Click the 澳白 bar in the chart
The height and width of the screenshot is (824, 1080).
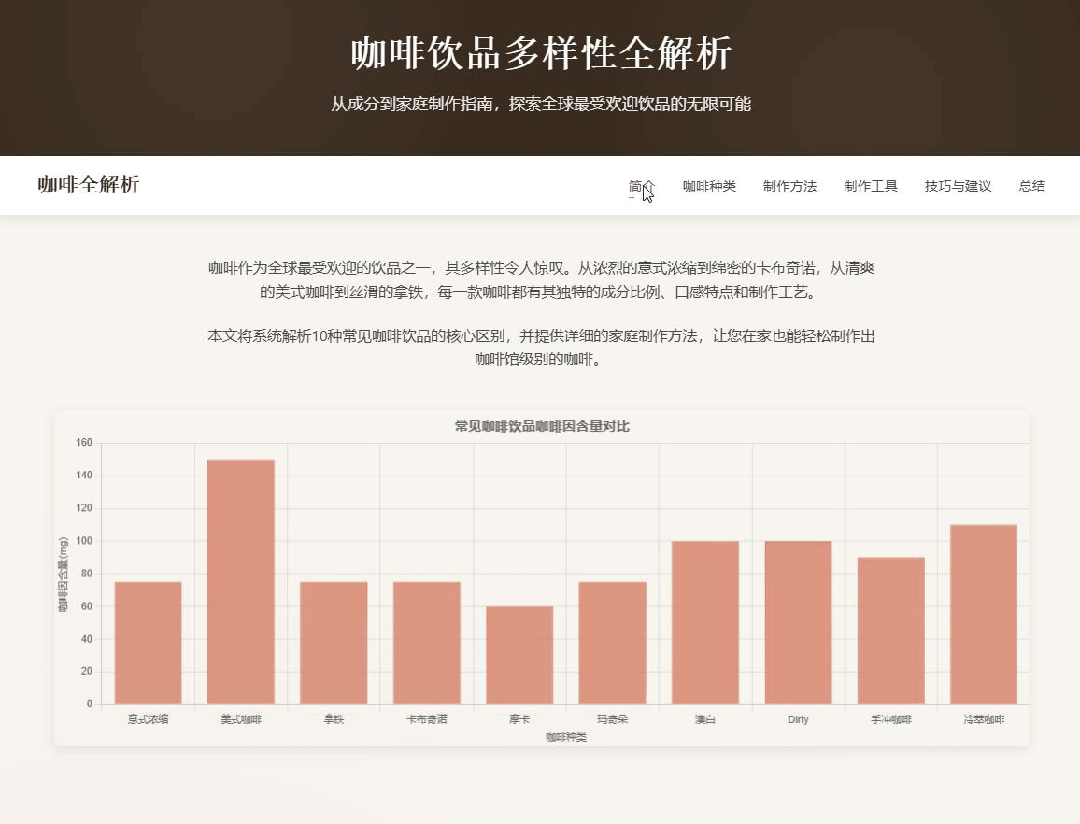pos(705,622)
